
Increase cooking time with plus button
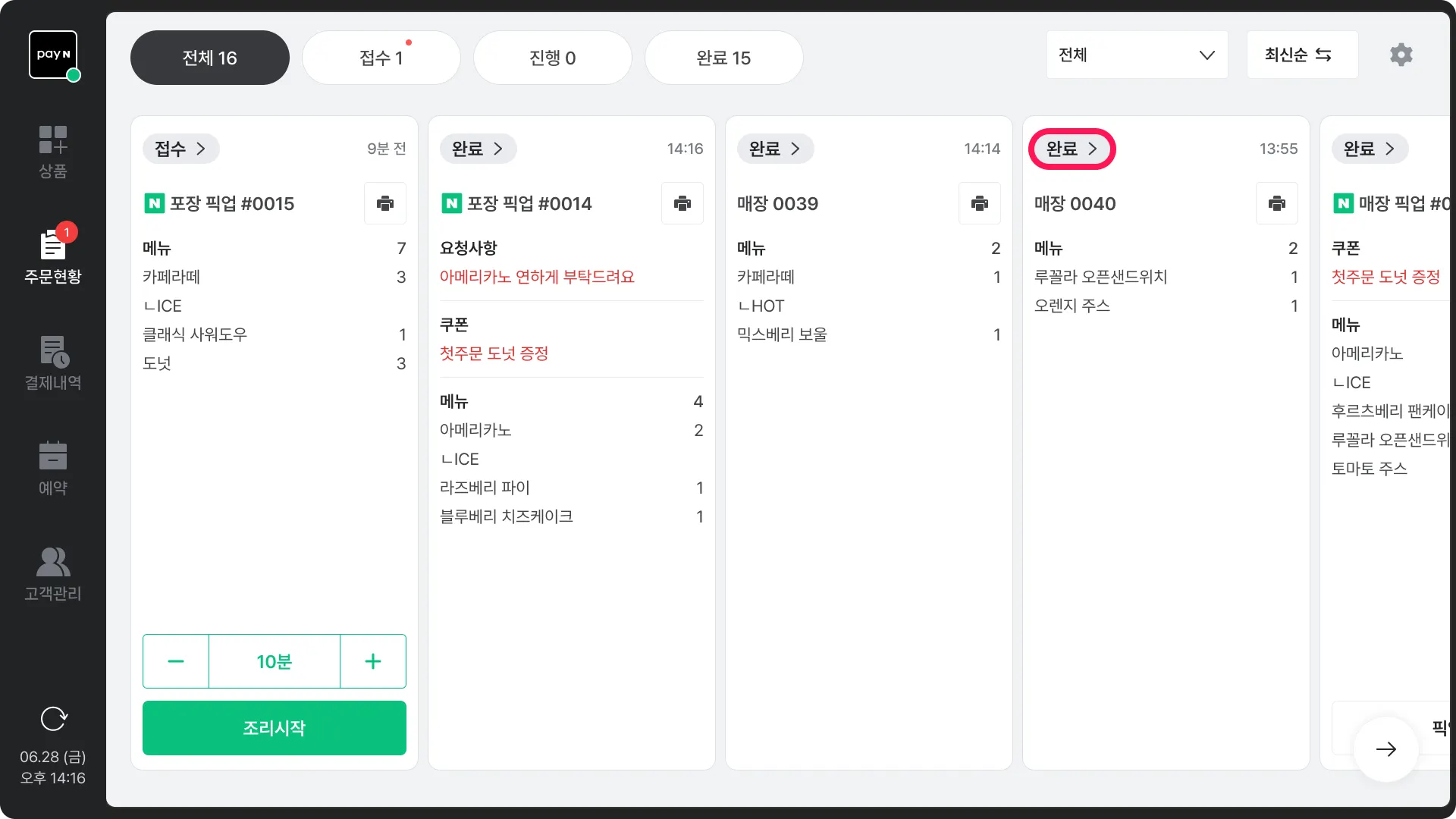(372, 661)
